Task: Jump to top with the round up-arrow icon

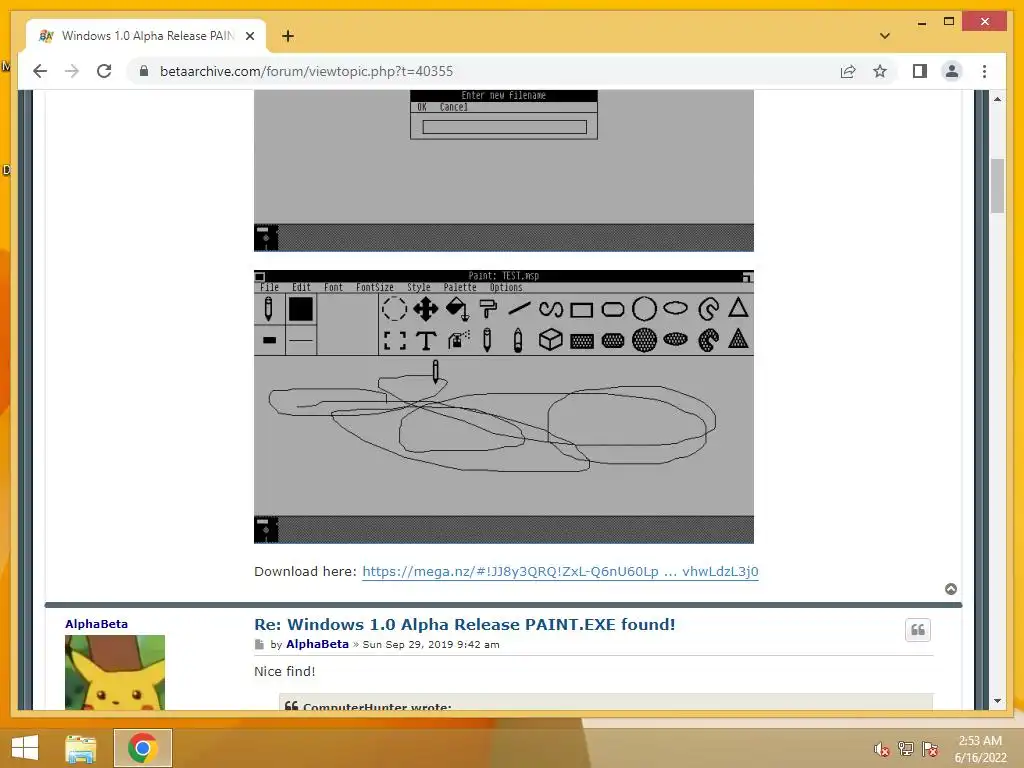Action: pos(951,589)
